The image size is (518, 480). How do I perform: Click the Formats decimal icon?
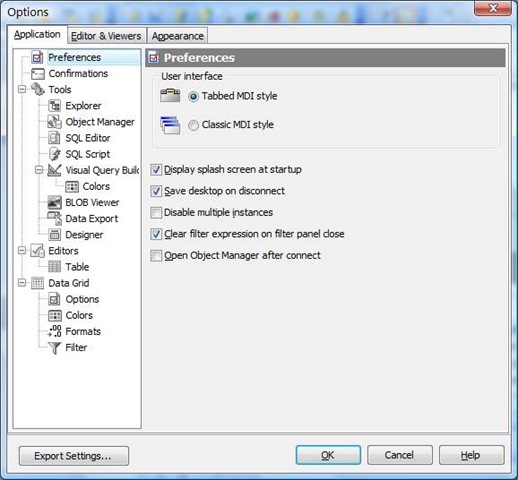pyautogui.click(x=55, y=331)
